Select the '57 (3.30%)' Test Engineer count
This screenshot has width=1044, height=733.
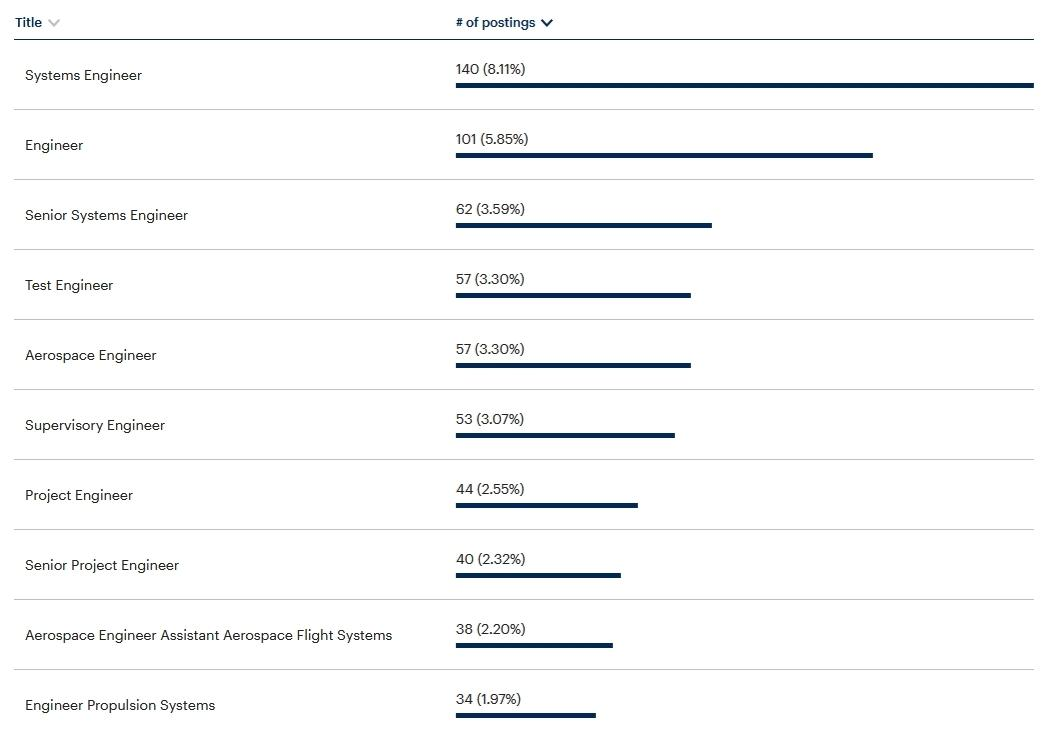[x=490, y=279]
